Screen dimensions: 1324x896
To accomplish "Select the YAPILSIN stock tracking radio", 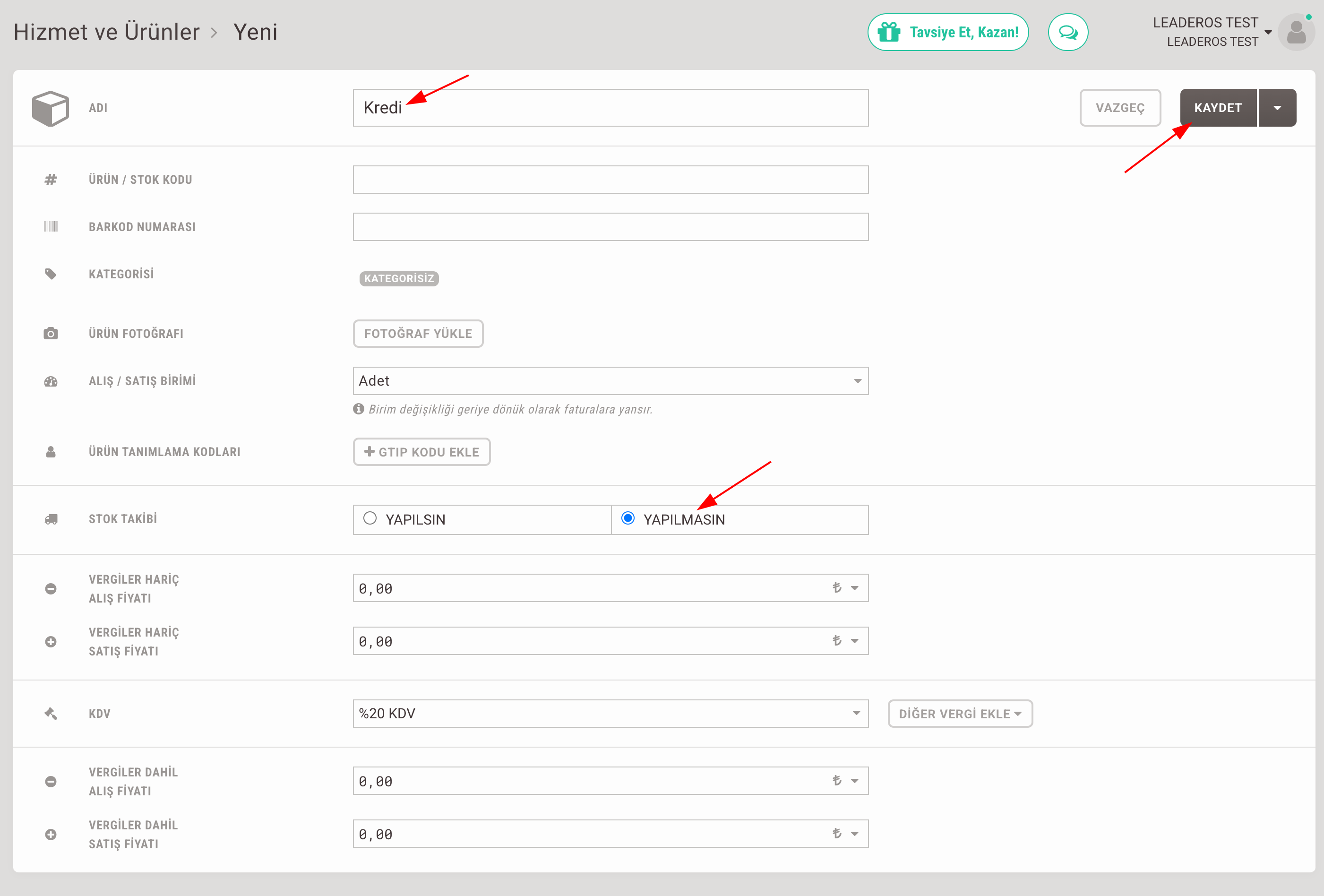I will pos(370,518).
